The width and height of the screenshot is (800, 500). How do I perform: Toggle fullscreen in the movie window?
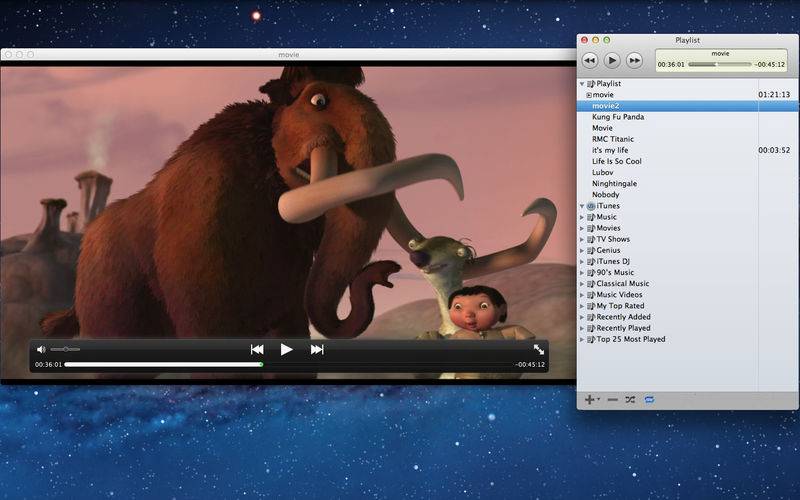pyautogui.click(x=539, y=349)
